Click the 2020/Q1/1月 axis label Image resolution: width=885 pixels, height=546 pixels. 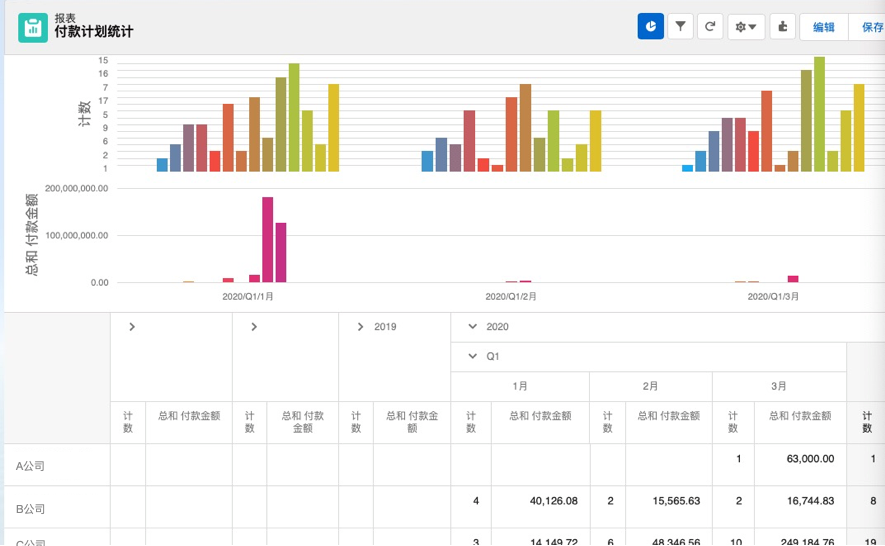(247, 296)
